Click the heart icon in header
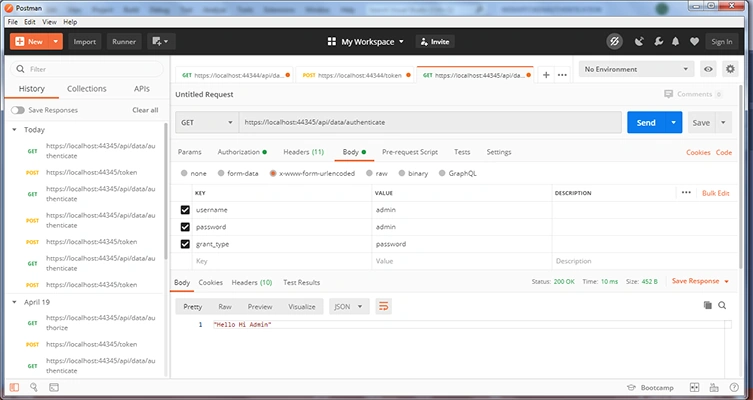 pyautogui.click(x=694, y=42)
